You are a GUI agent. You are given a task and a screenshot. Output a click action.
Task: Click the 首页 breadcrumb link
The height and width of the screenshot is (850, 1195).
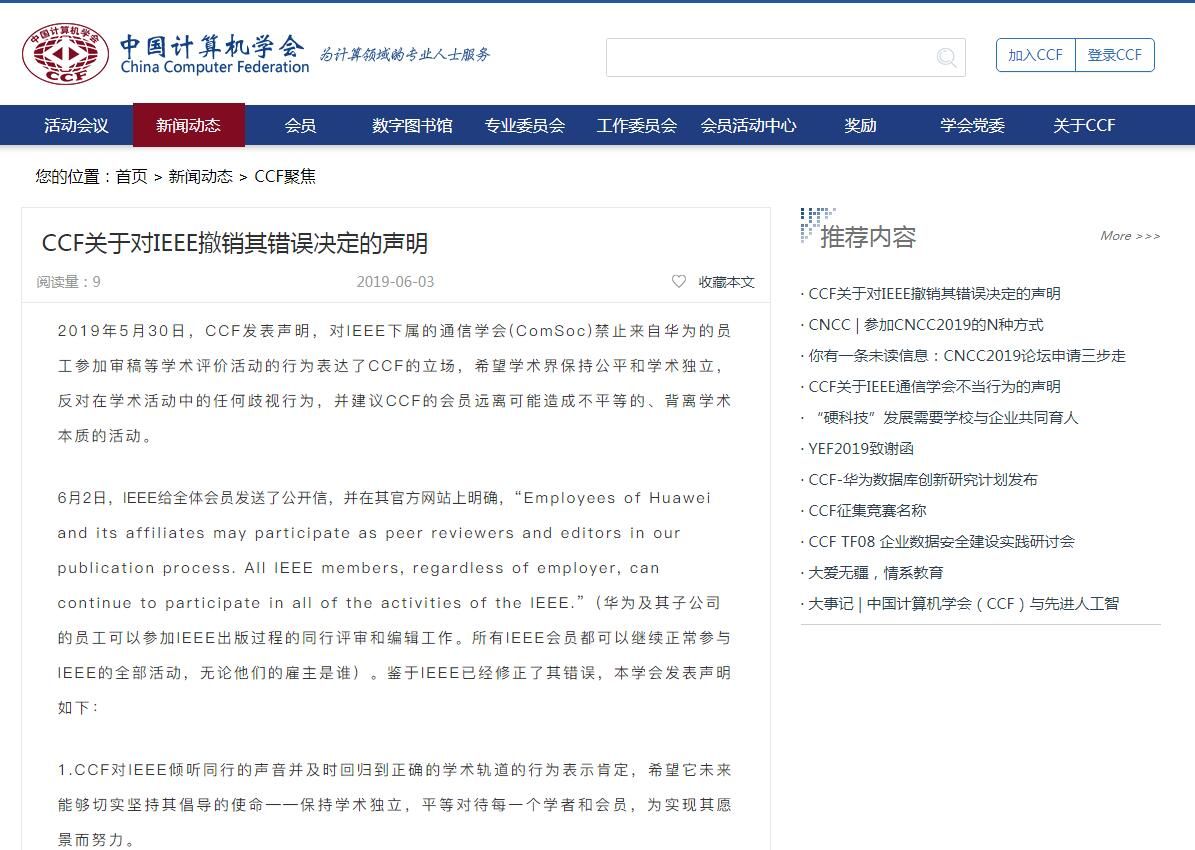tap(131, 176)
